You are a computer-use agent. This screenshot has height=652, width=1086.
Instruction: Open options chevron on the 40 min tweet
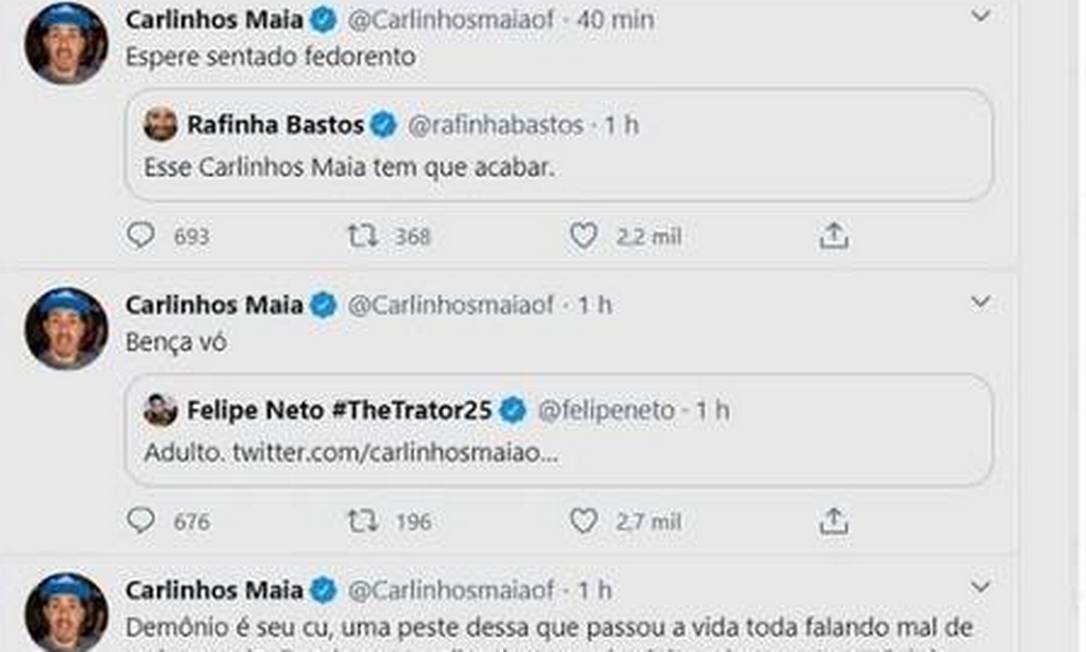(981, 16)
